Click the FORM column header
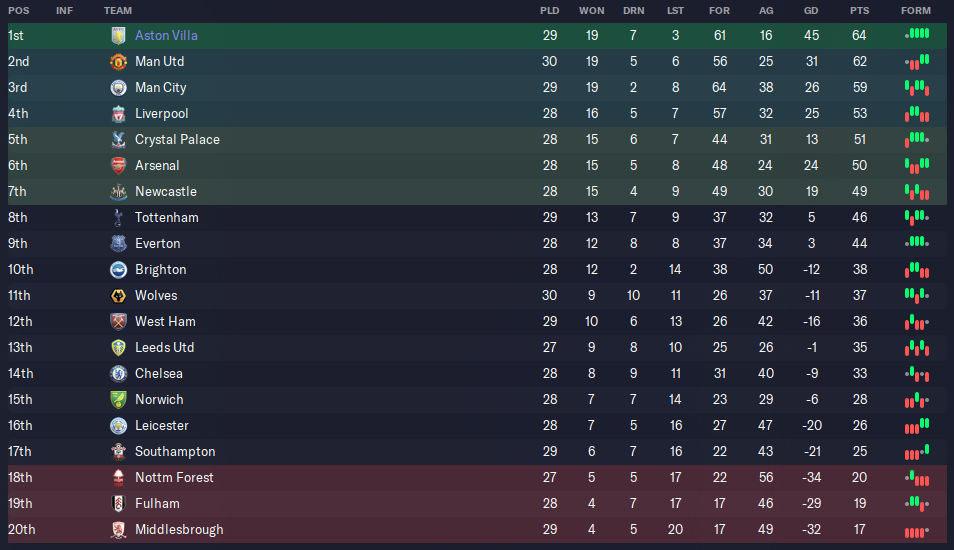The width and height of the screenshot is (954, 550). tap(916, 11)
